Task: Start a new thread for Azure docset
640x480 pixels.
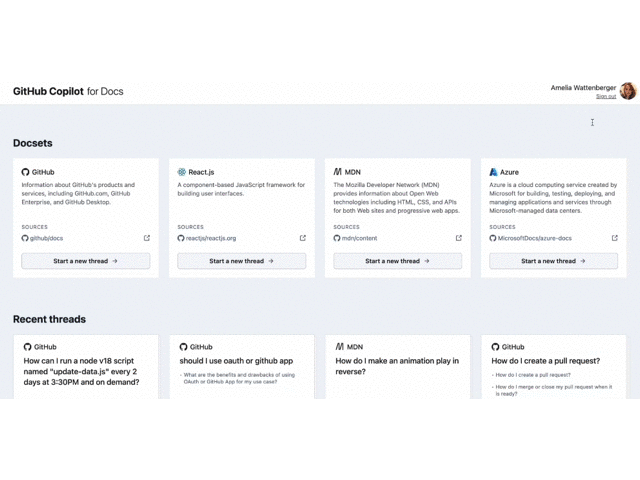Action: click(x=553, y=261)
